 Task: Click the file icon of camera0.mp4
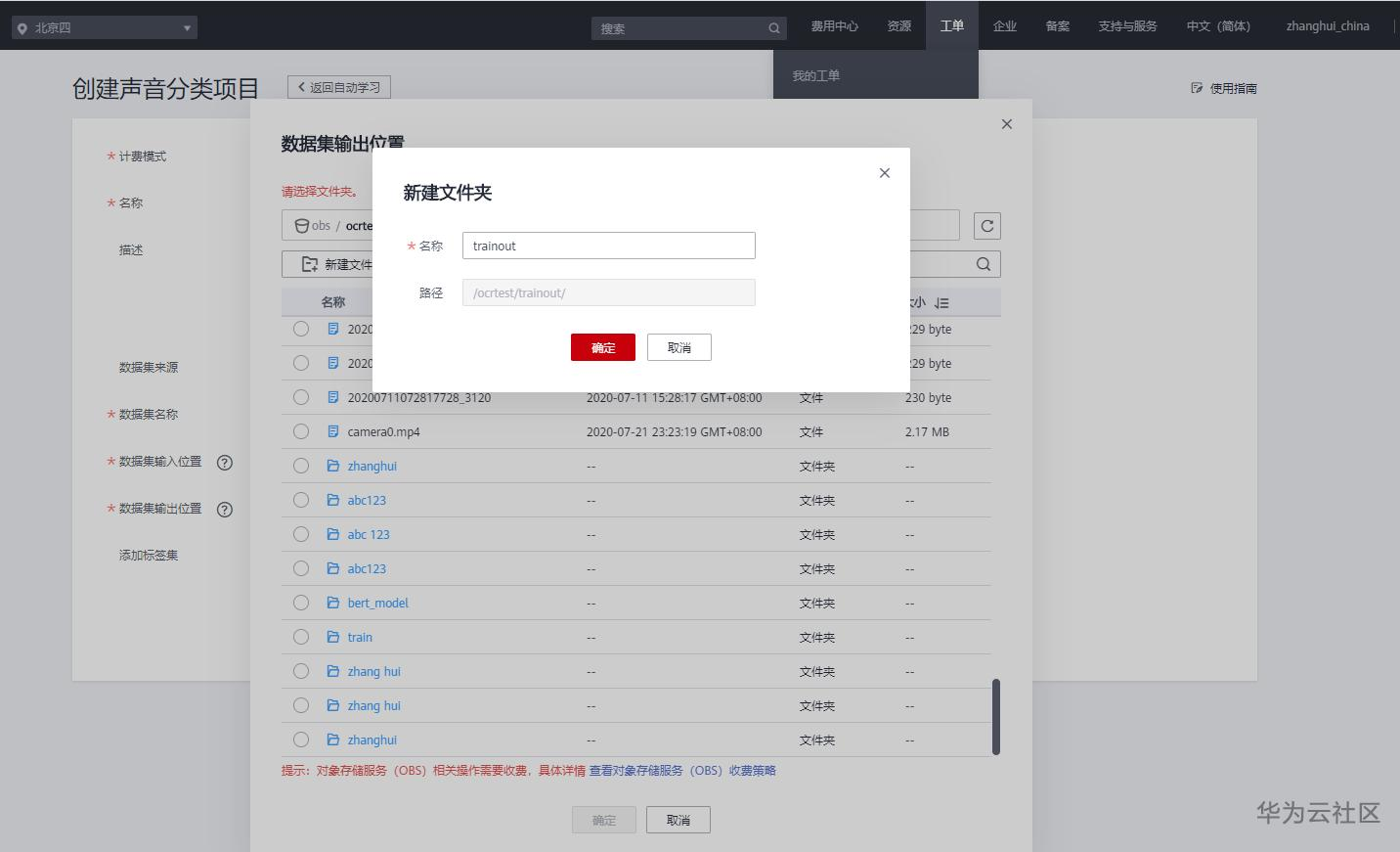coord(333,431)
